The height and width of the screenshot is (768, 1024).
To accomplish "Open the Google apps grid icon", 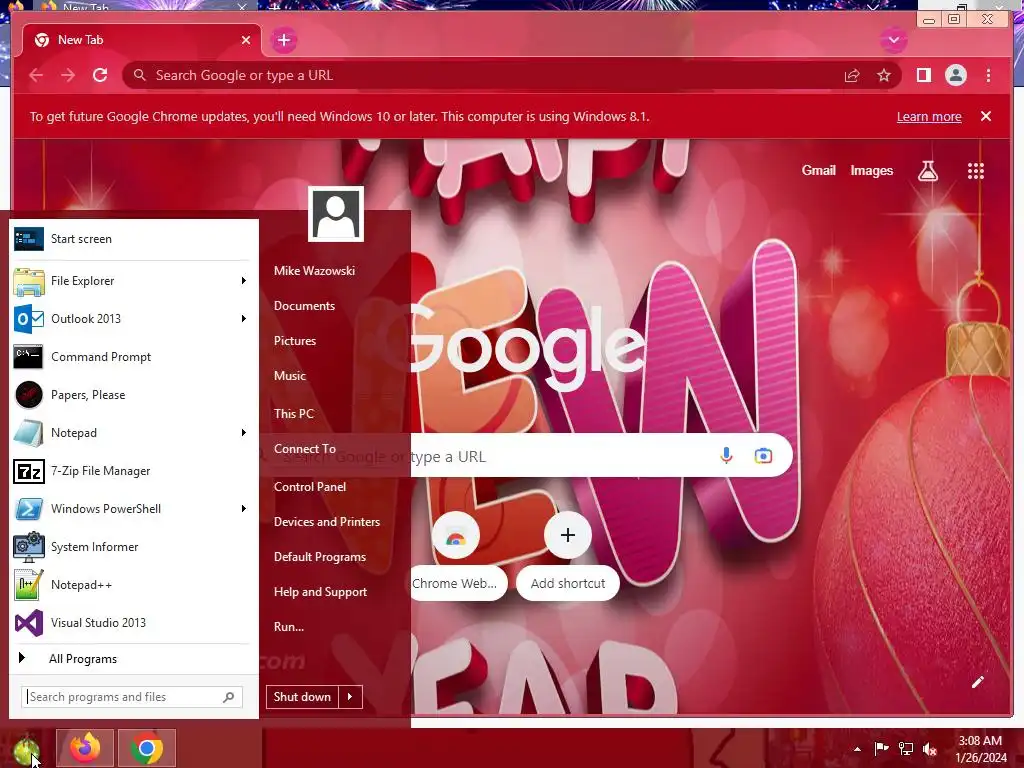I will point(976,171).
